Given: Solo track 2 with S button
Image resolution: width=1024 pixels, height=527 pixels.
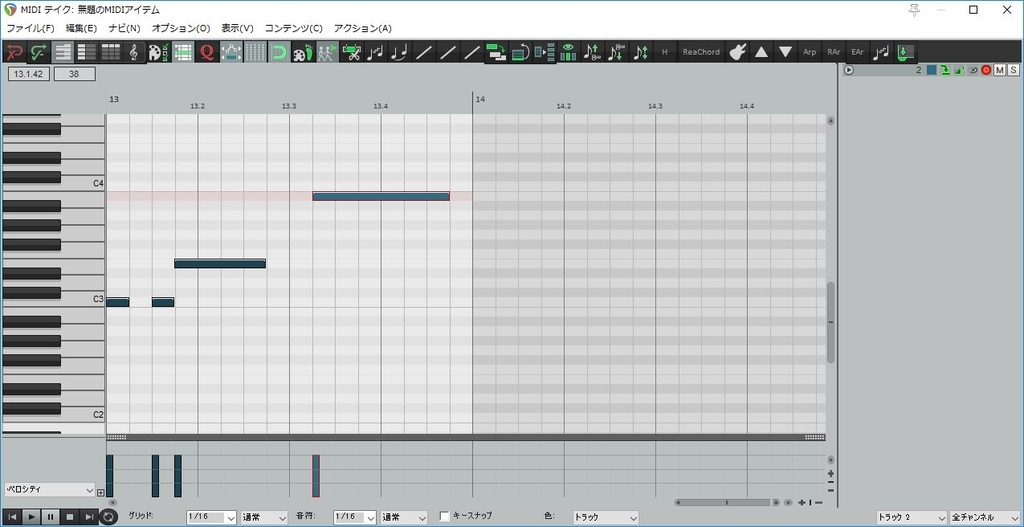Looking at the screenshot, I should click(x=1013, y=70).
